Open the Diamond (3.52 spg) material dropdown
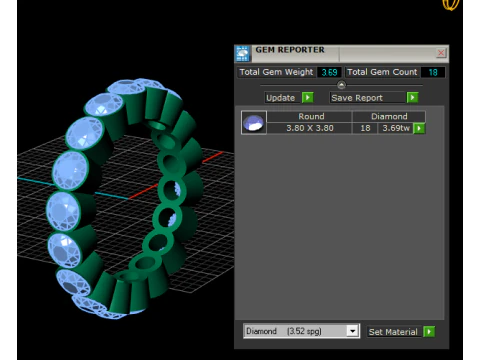 352,331
